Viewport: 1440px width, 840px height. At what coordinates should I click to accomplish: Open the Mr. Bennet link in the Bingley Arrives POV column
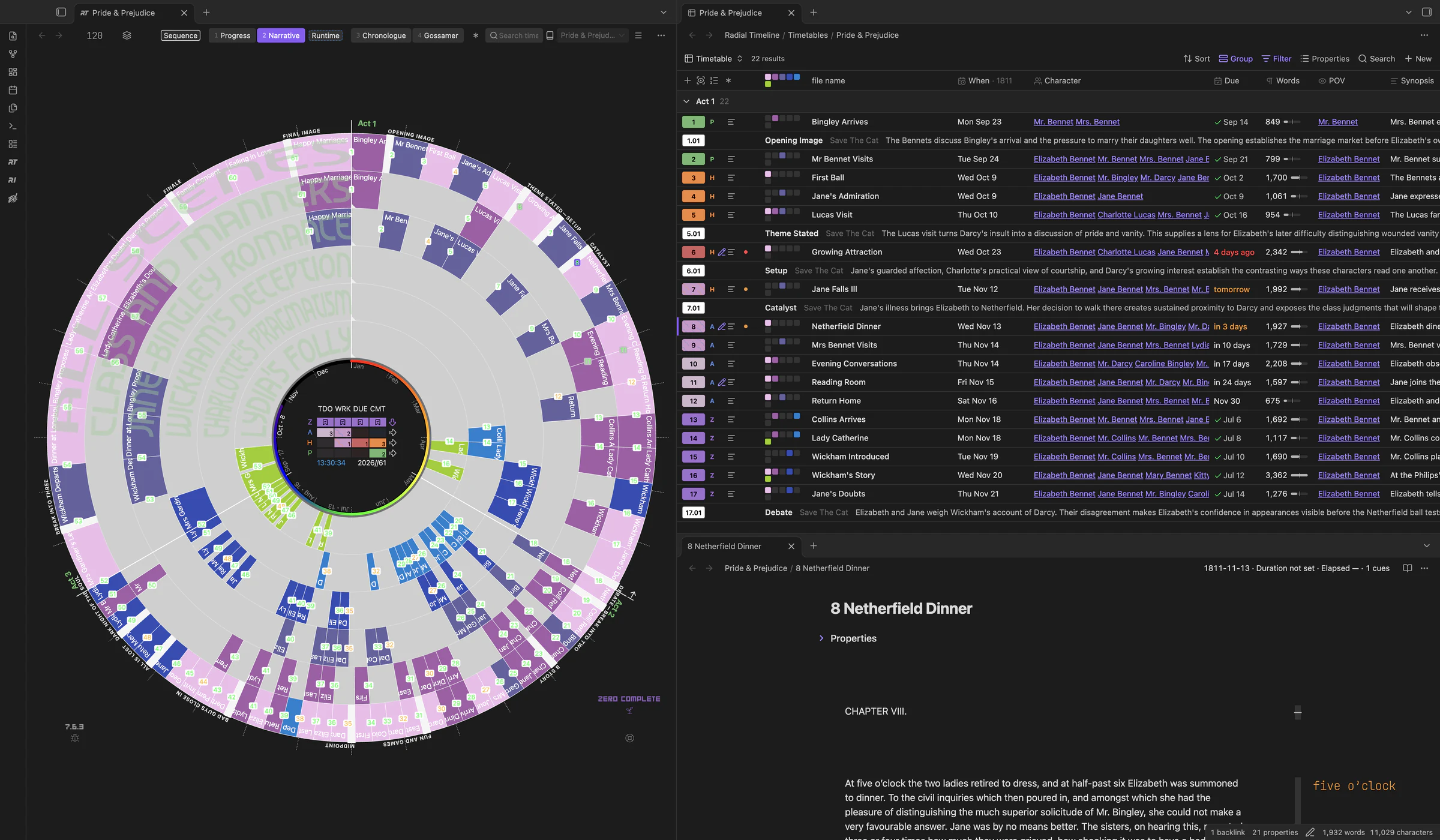tap(1337, 122)
